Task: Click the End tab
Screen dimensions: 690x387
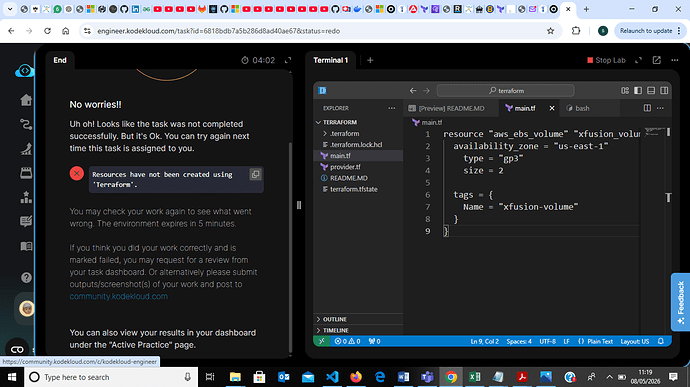Action: 60,60
